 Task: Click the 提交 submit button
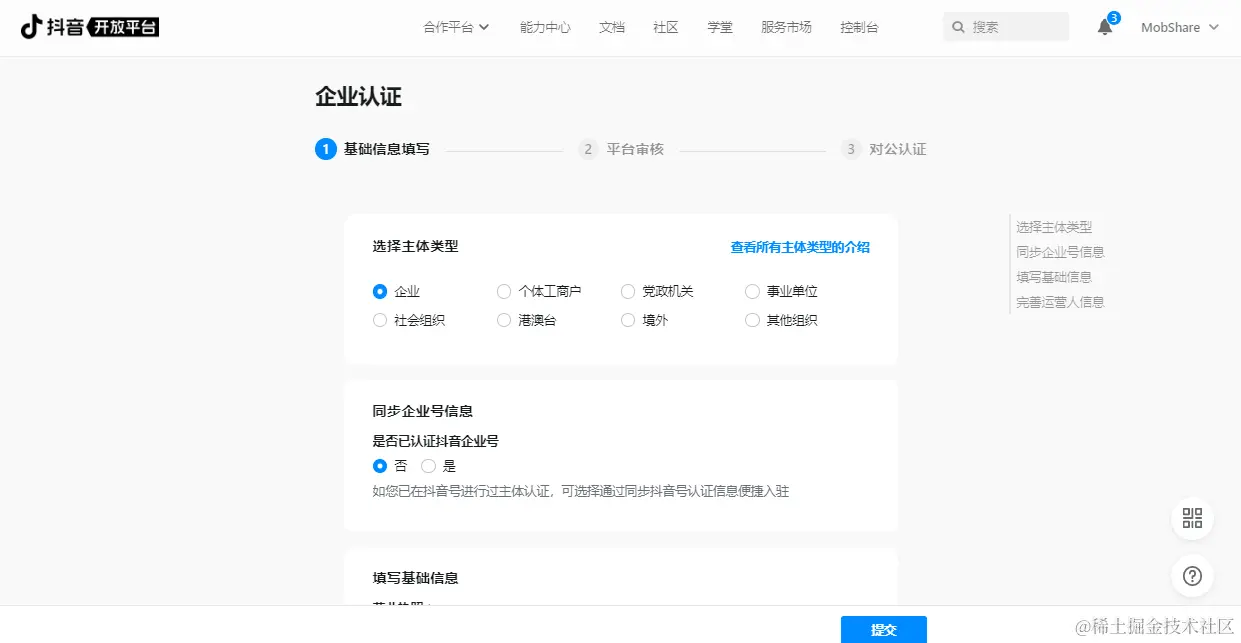pos(883,630)
